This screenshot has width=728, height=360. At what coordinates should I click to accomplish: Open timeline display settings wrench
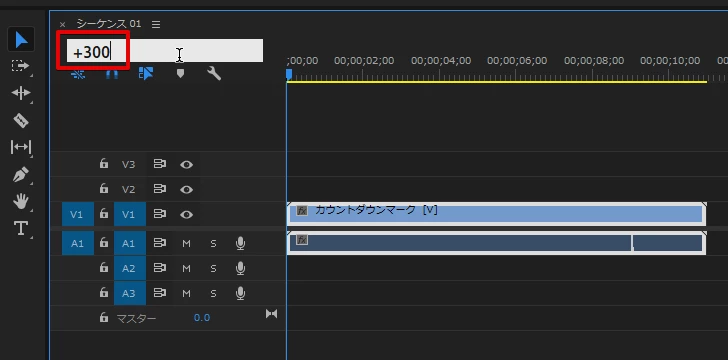click(214, 73)
